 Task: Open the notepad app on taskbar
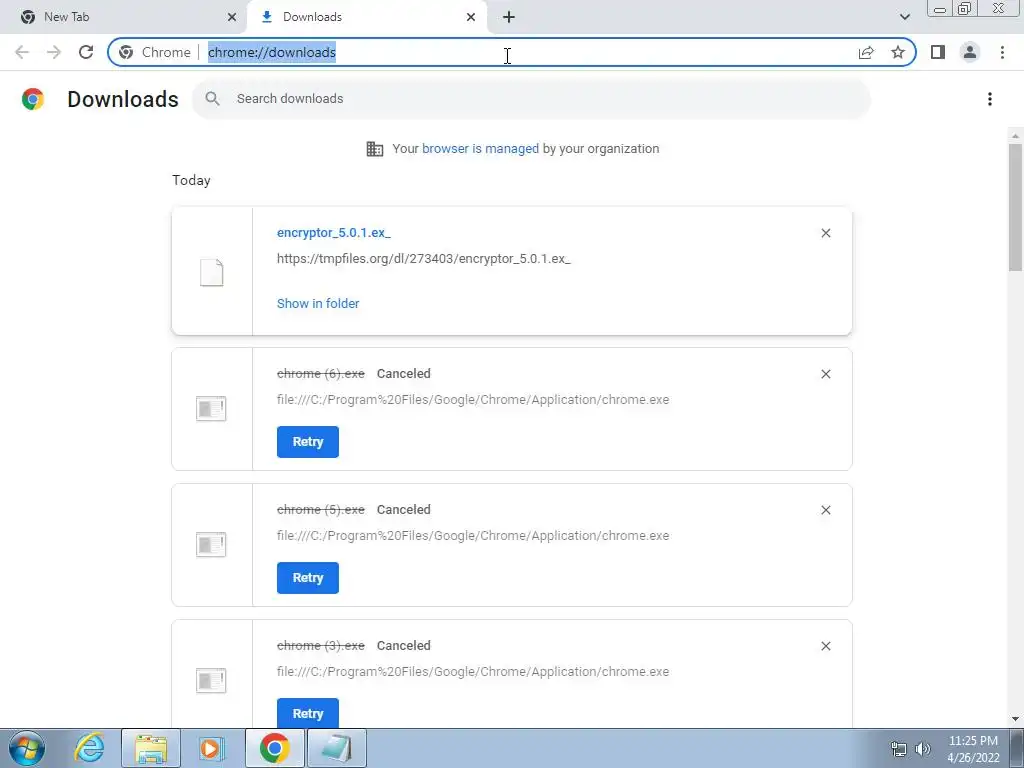(337, 748)
